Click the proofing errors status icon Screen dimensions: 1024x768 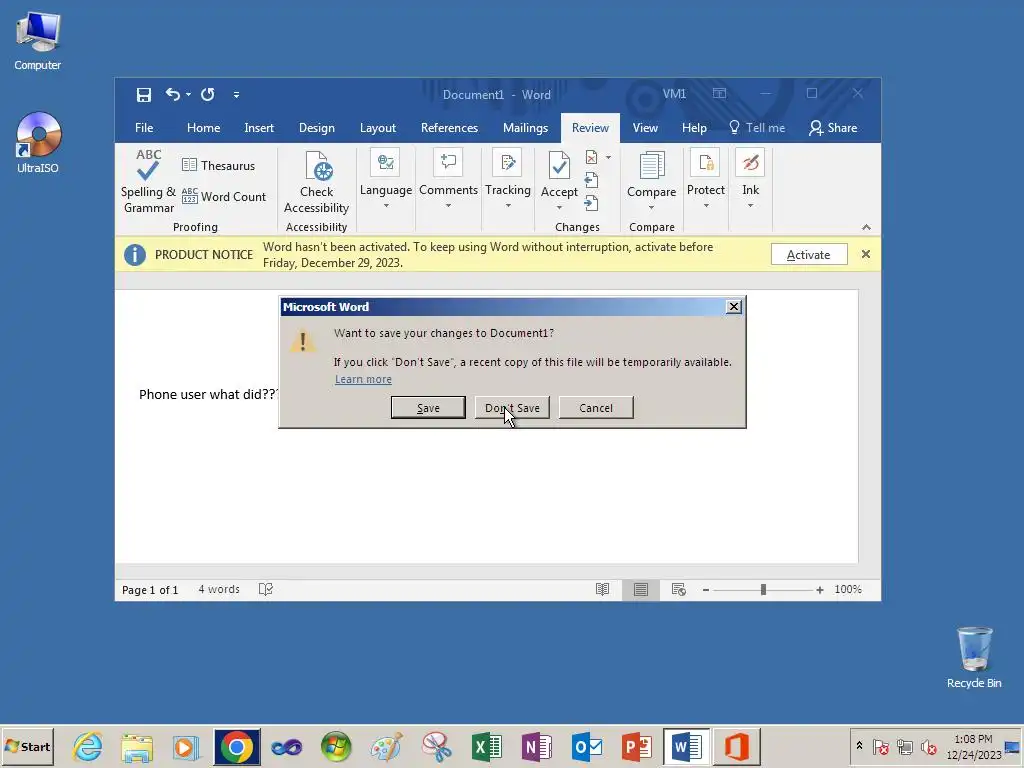(266, 589)
